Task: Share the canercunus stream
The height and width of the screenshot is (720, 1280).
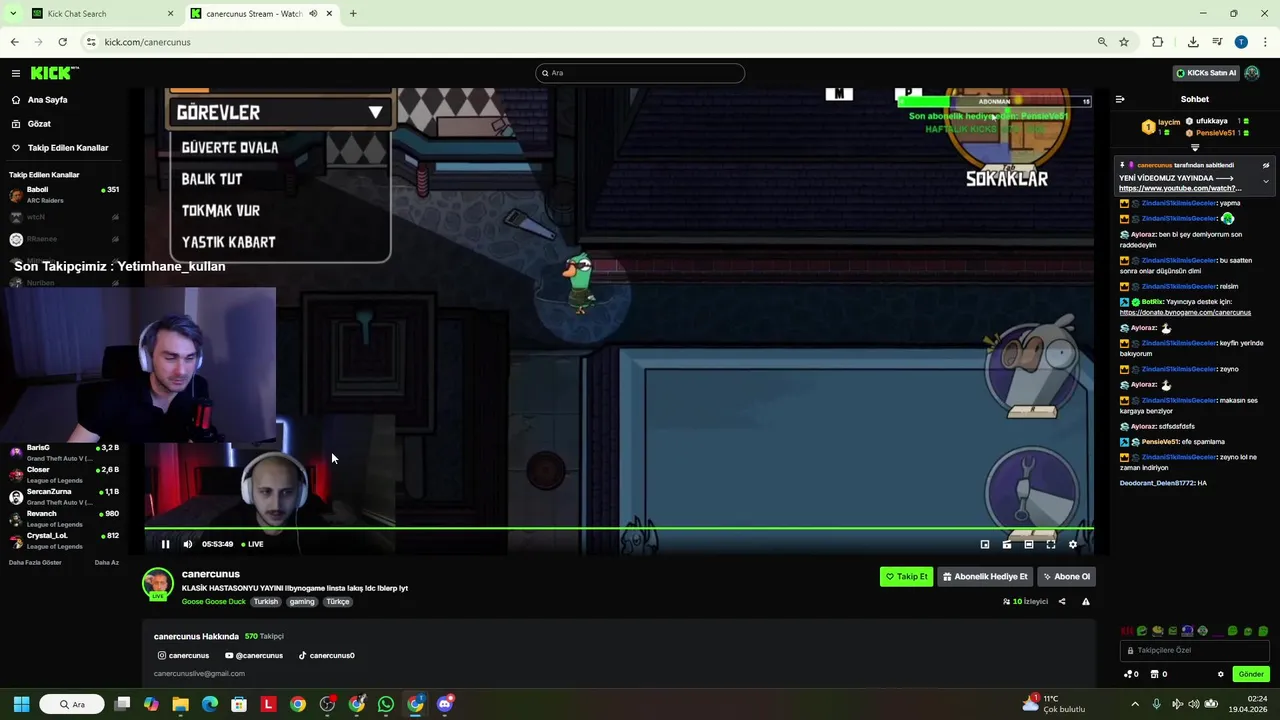Action: click(x=1062, y=602)
